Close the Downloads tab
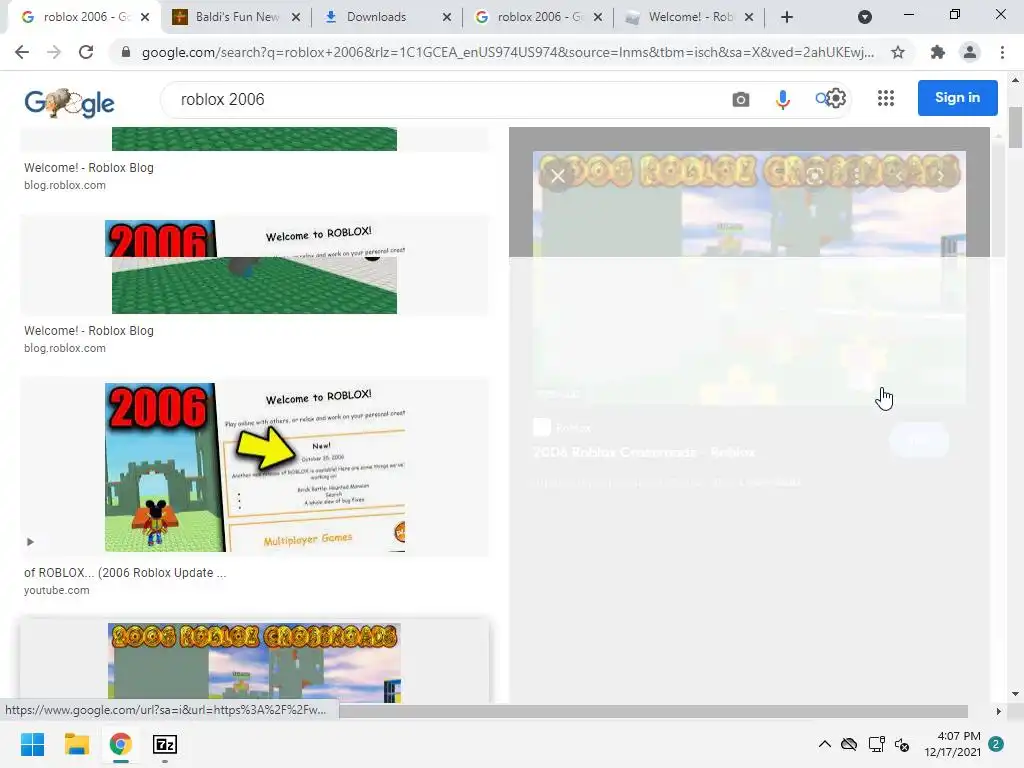Image resolution: width=1024 pixels, height=768 pixels. click(447, 17)
